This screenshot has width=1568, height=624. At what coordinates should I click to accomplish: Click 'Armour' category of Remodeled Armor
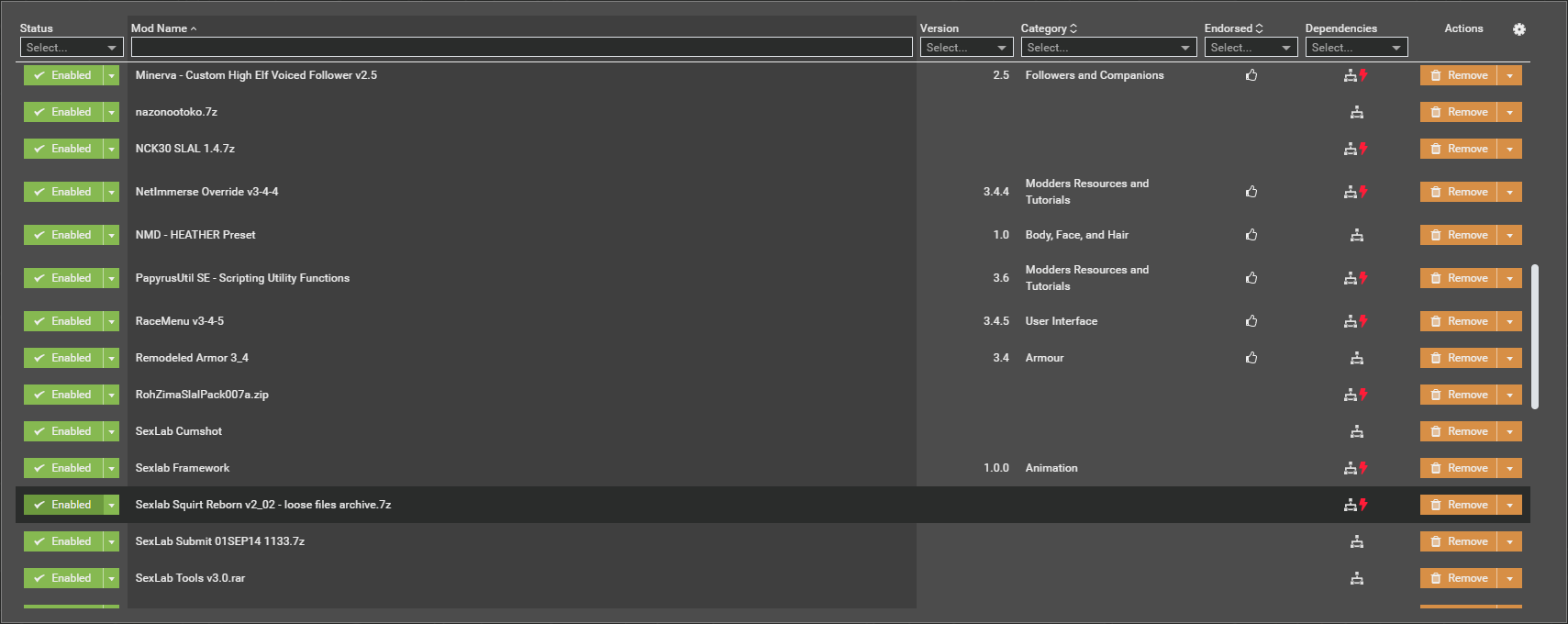[1045, 358]
